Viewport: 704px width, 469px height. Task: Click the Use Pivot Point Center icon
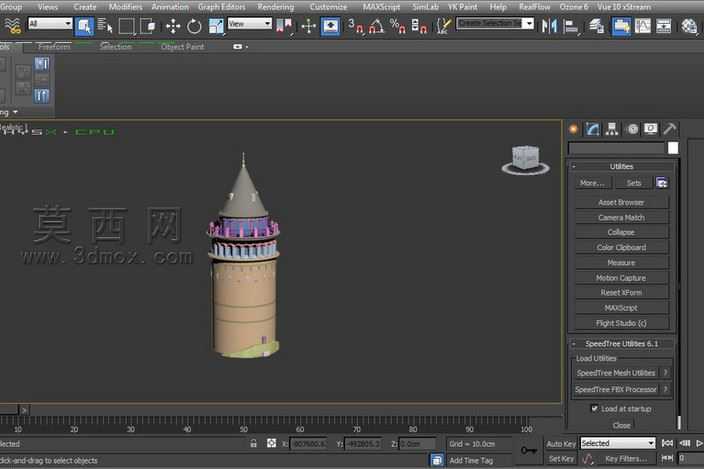click(283, 26)
